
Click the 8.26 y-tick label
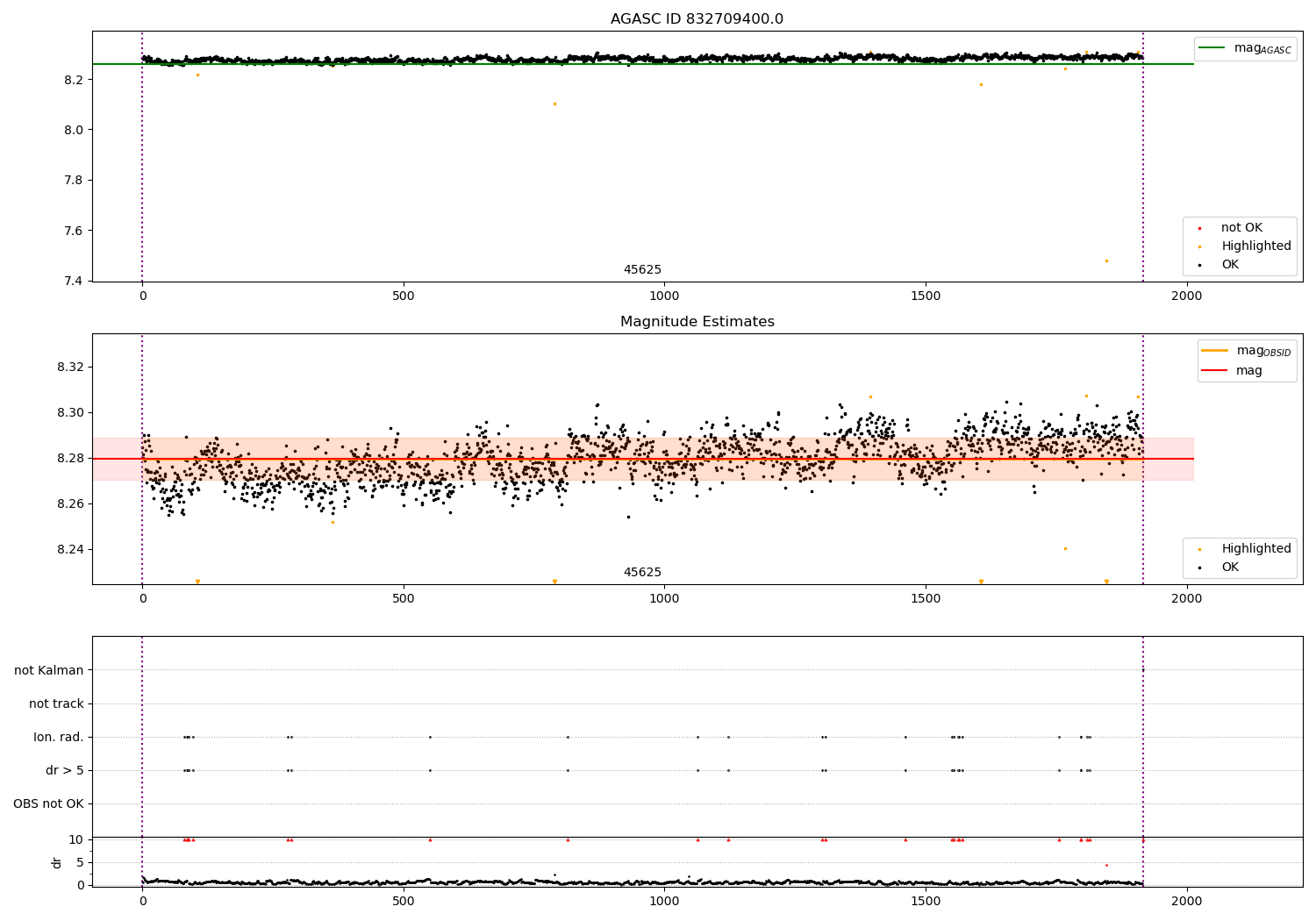click(70, 504)
